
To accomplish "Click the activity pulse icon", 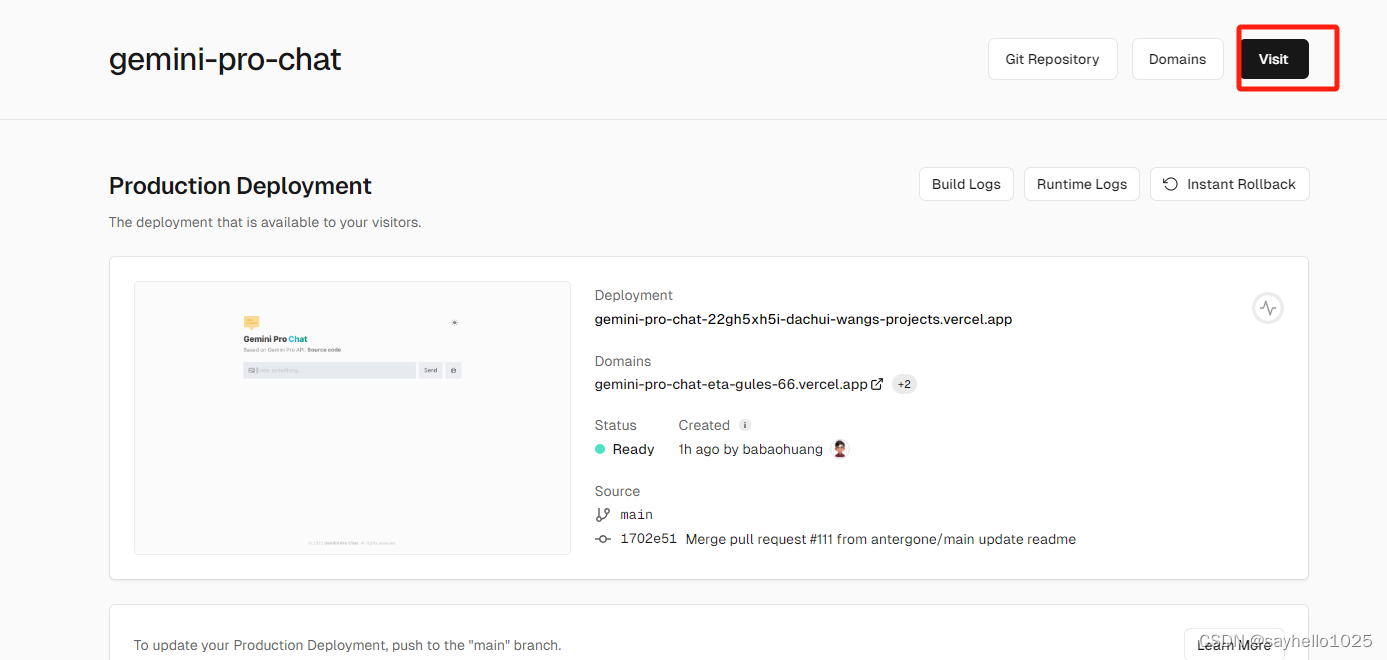I will tap(1268, 308).
